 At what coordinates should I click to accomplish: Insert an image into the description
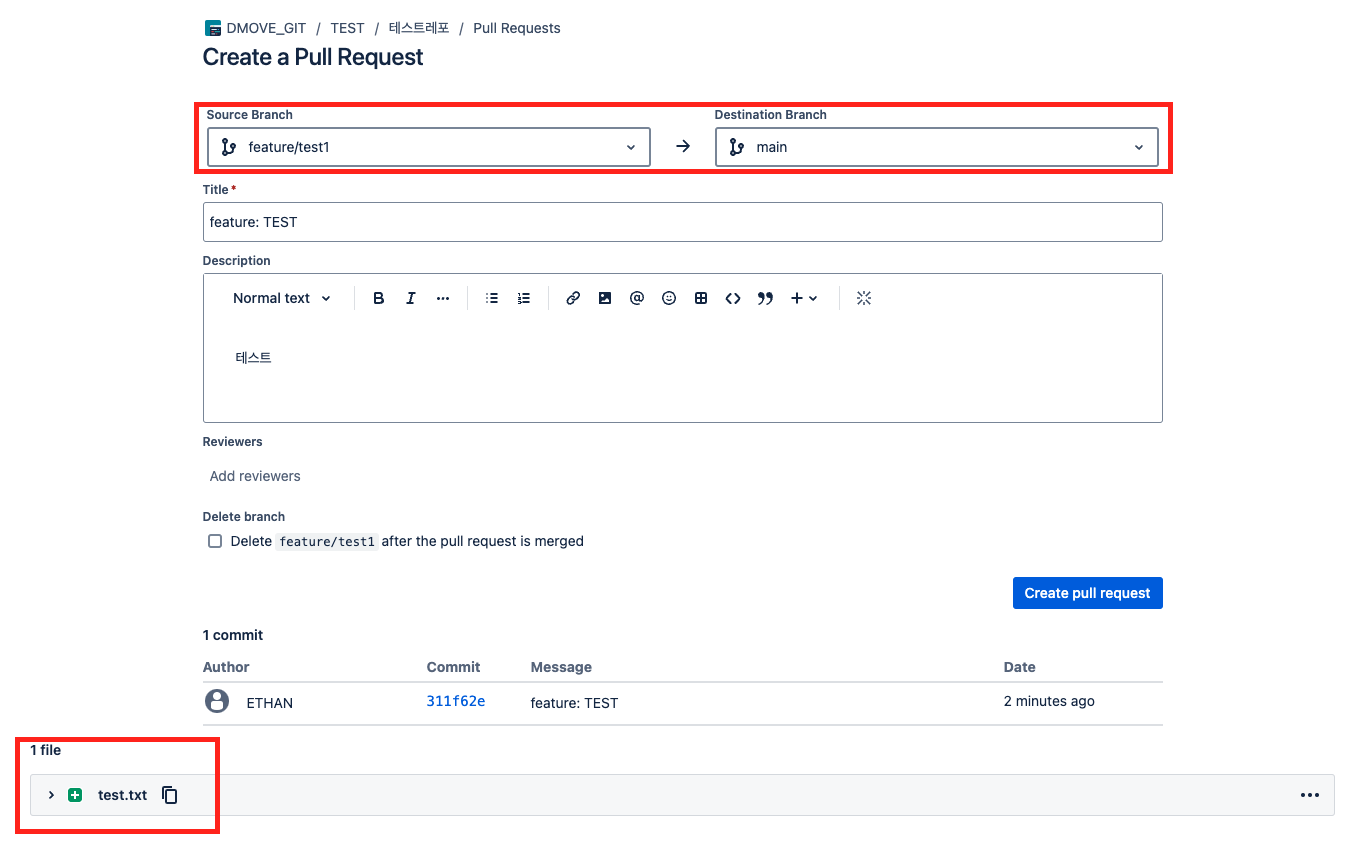click(605, 298)
